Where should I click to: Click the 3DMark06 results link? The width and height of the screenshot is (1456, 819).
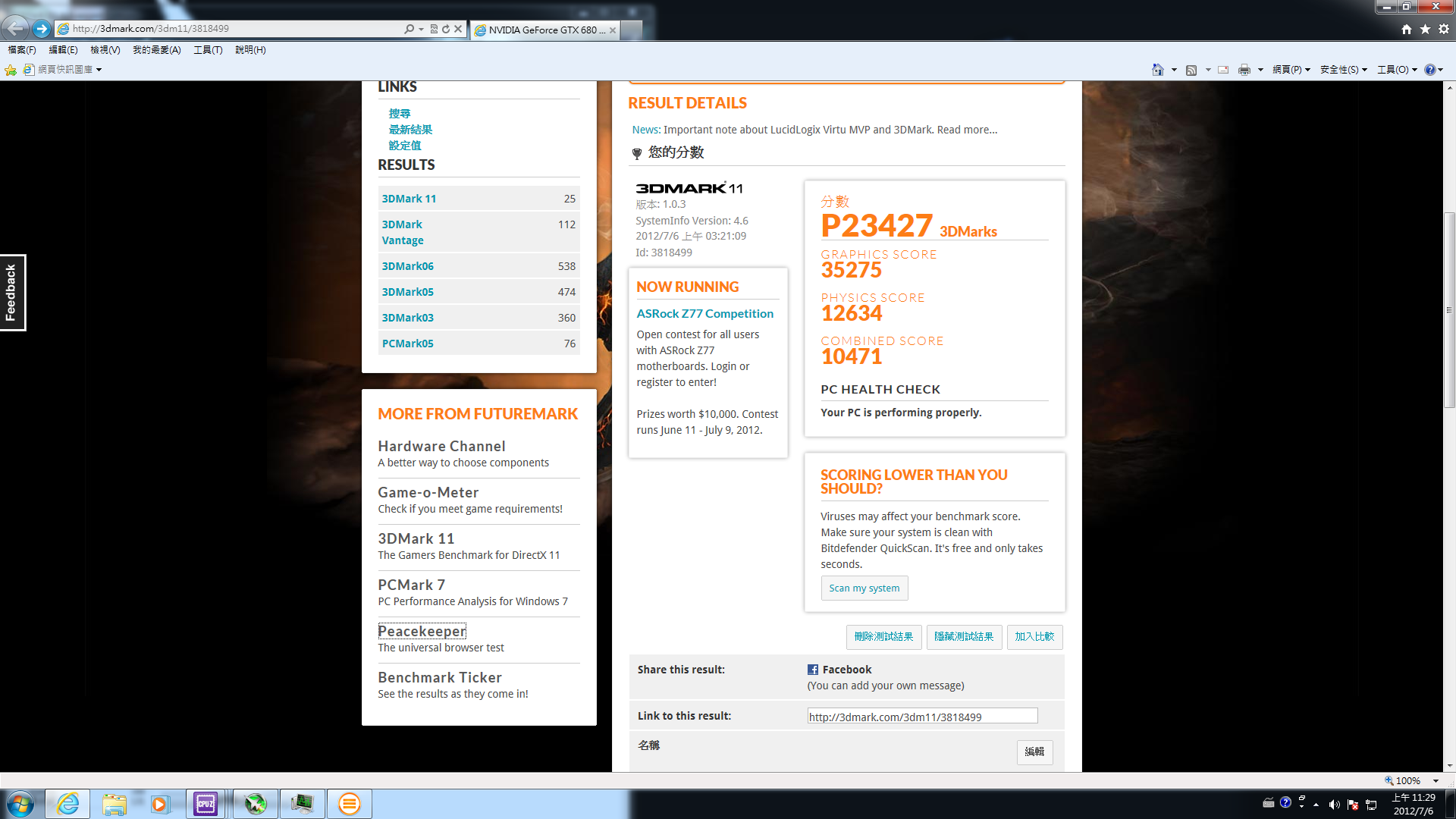(408, 266)
